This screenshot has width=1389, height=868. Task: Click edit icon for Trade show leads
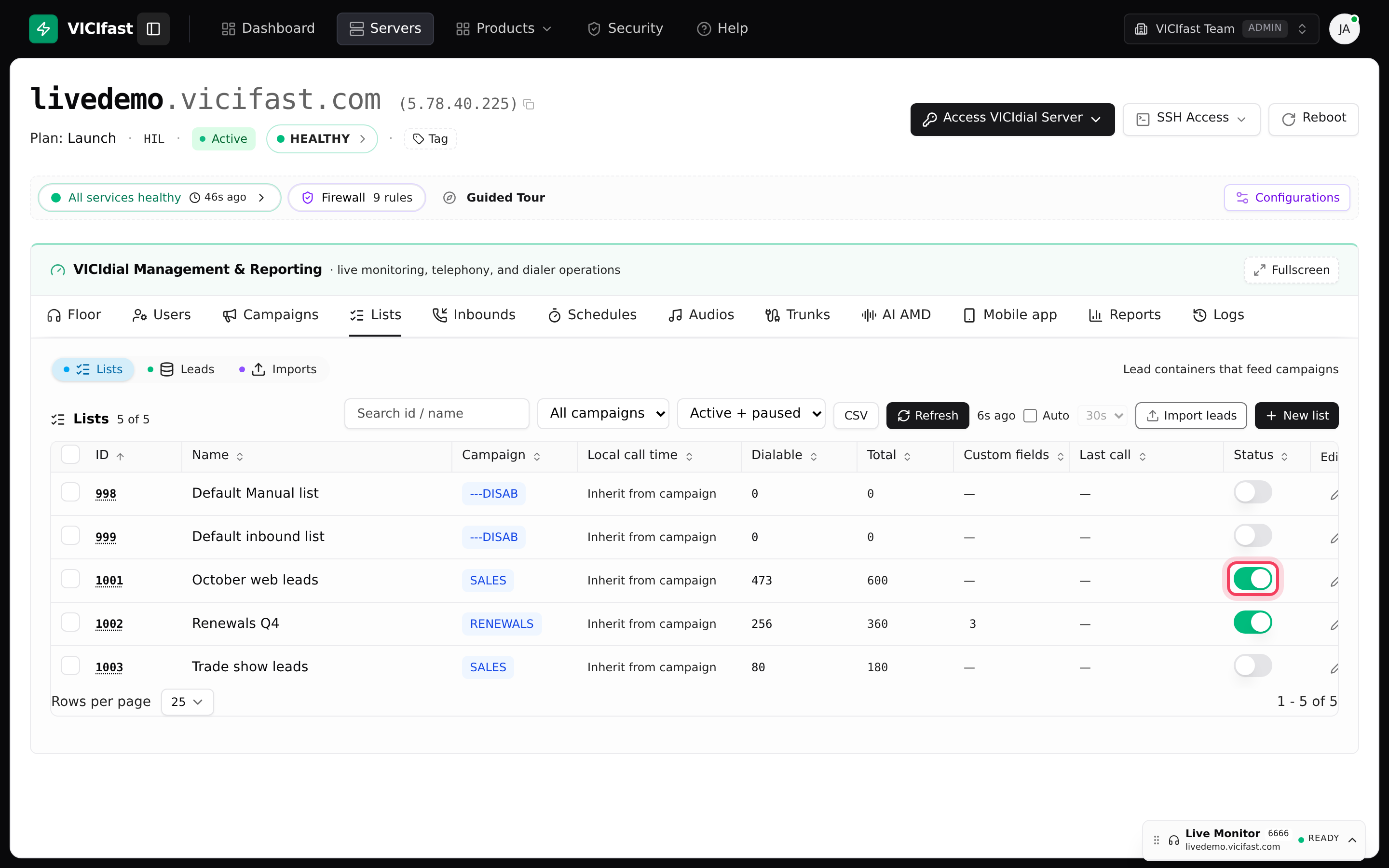[x=1334, y=668]
